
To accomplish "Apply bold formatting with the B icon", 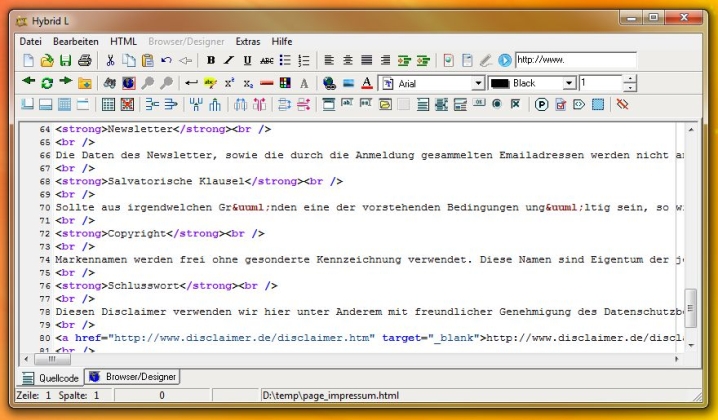I will pos(211,61).
